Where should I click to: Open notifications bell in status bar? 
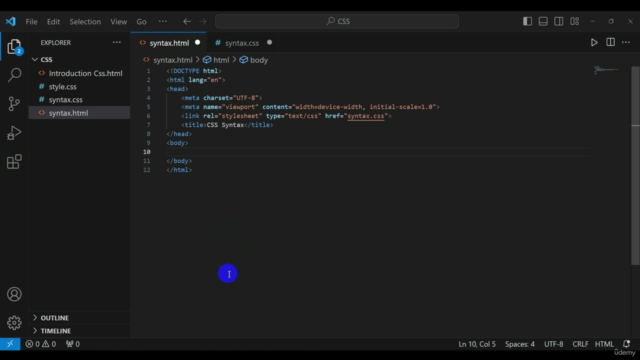pyautogui.click(x=627, y=344)
